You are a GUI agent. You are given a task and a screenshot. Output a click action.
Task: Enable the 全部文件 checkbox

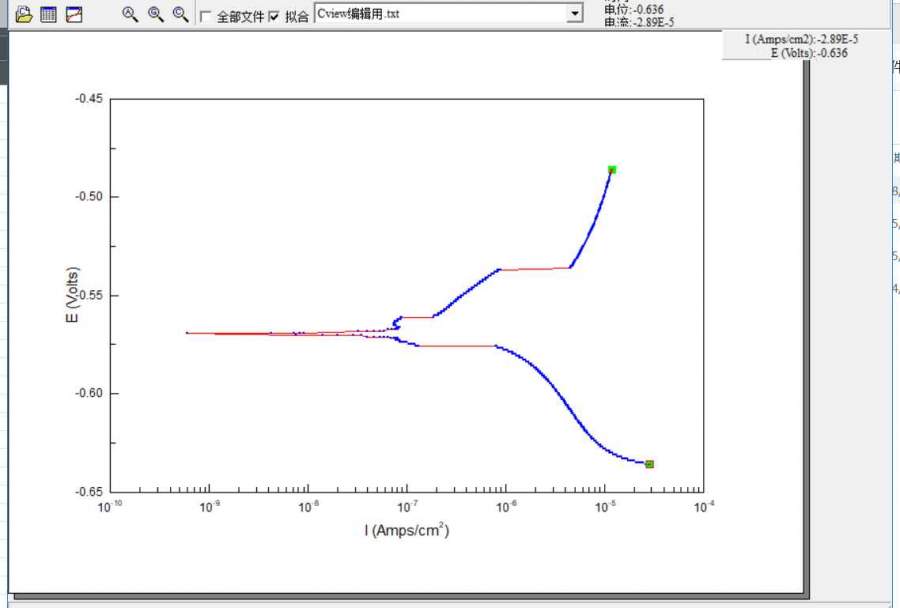[205, 17]
